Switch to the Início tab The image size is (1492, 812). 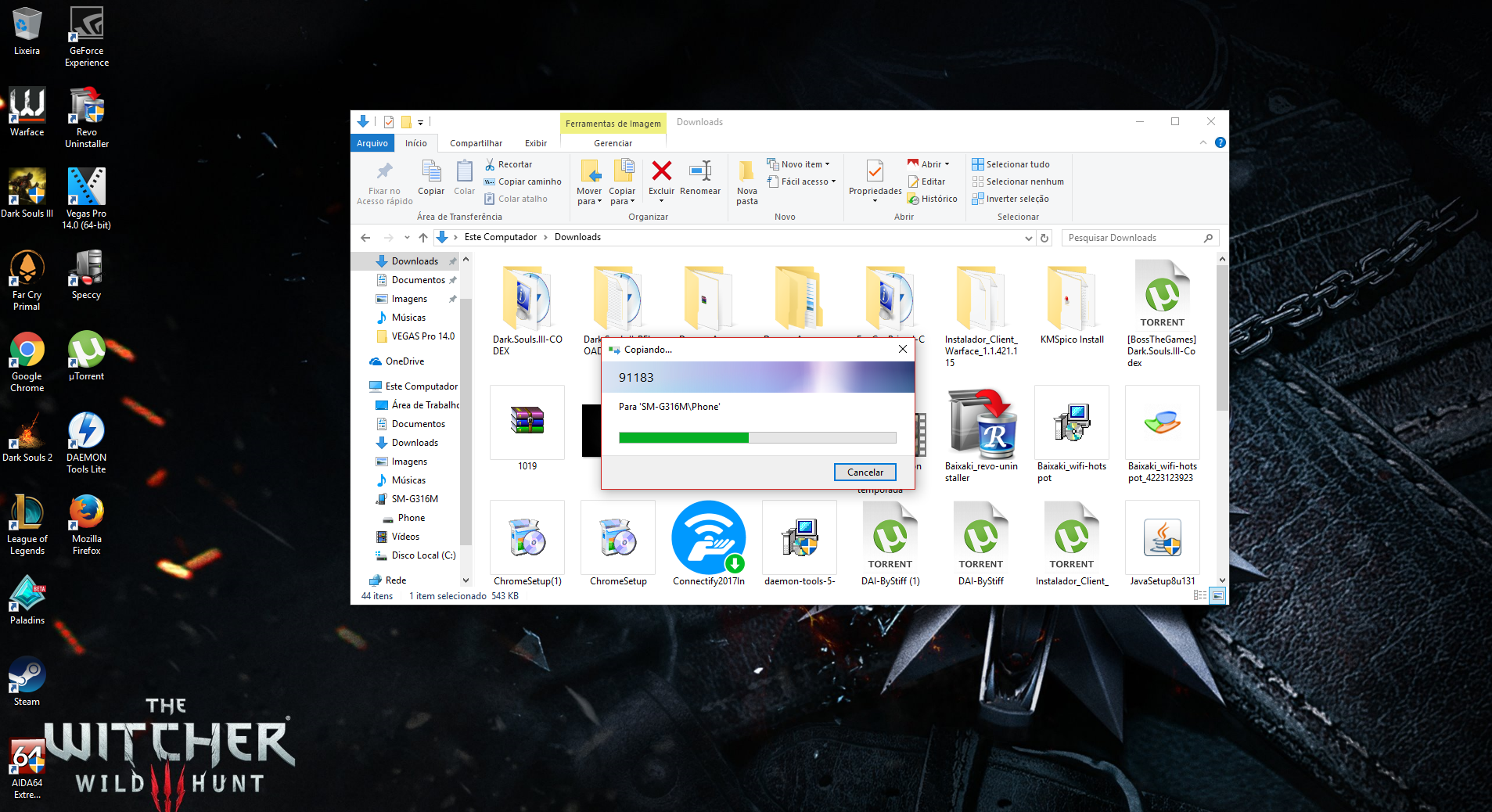[x=416, y=143]
